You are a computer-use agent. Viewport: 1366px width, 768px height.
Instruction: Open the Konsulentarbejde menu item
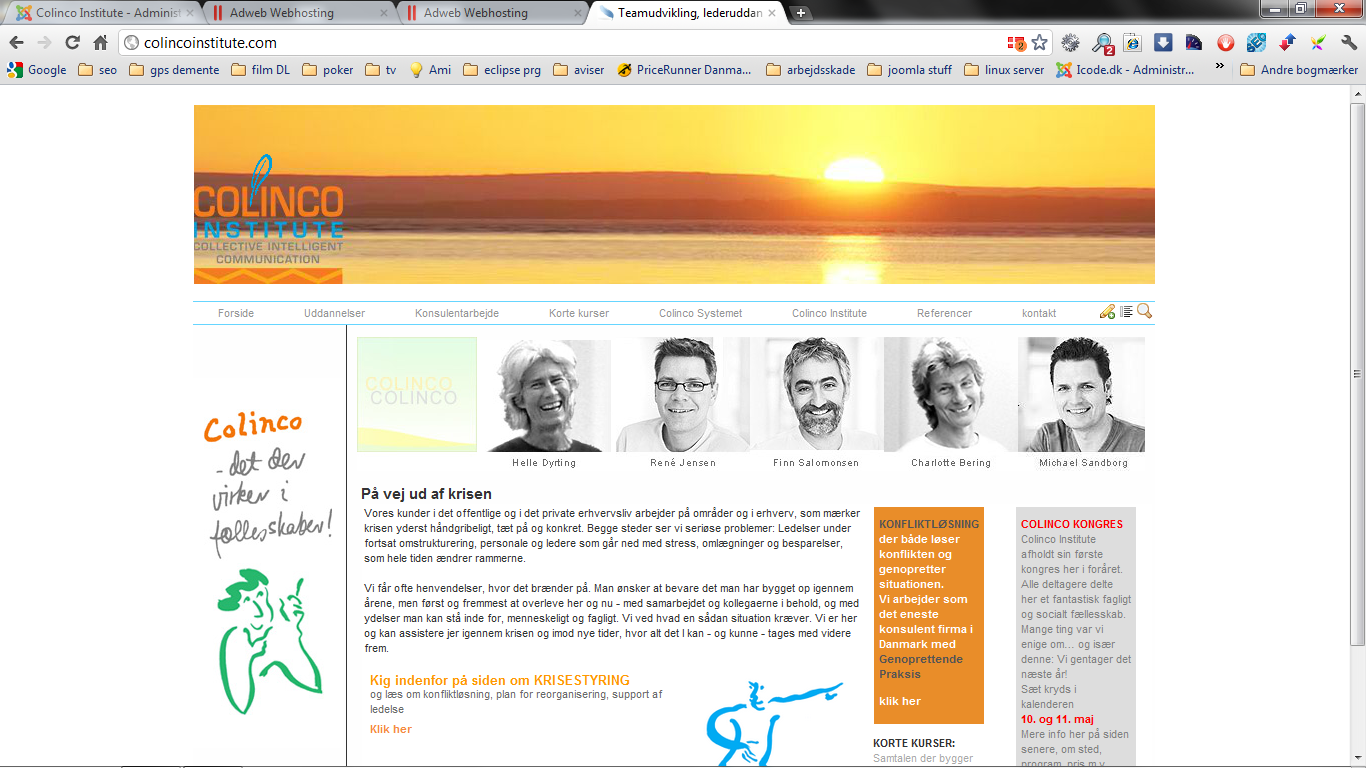pyautogui.click(x=457, y=313)
